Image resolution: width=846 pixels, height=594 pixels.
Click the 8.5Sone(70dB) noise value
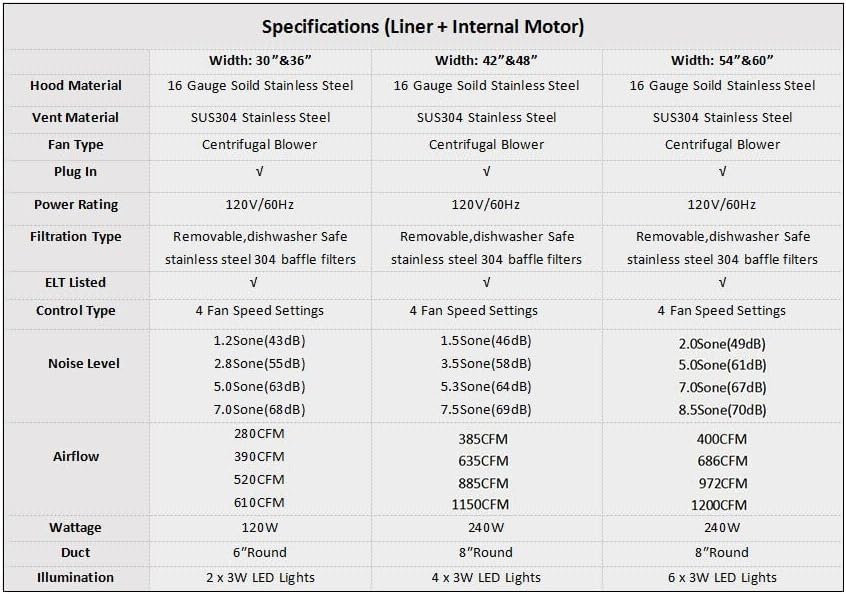[722, 410]
